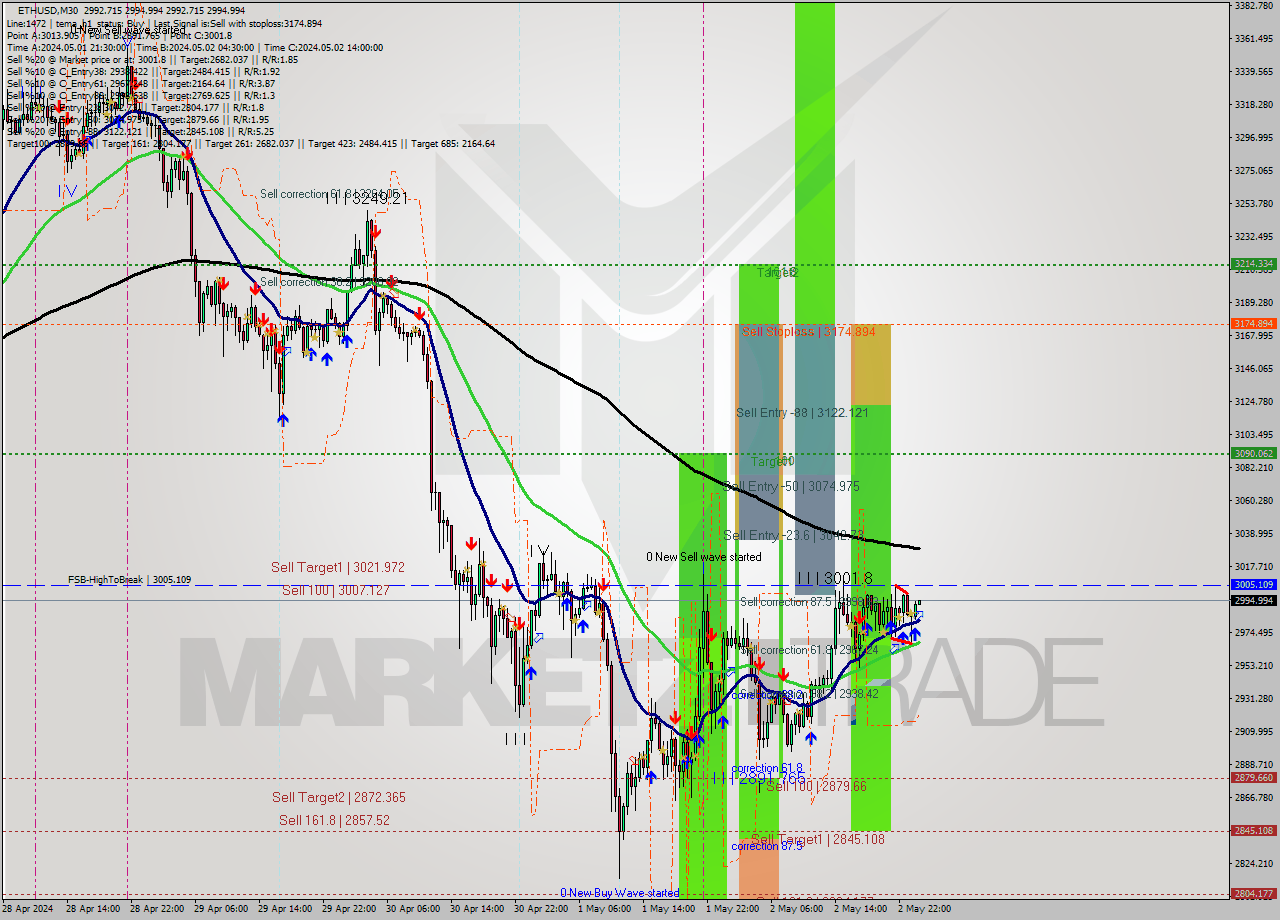The height and width of the screenshot is (920, 1280).
Task: Click the 3382.780 price axis value
Action: tap(1253, 5)
